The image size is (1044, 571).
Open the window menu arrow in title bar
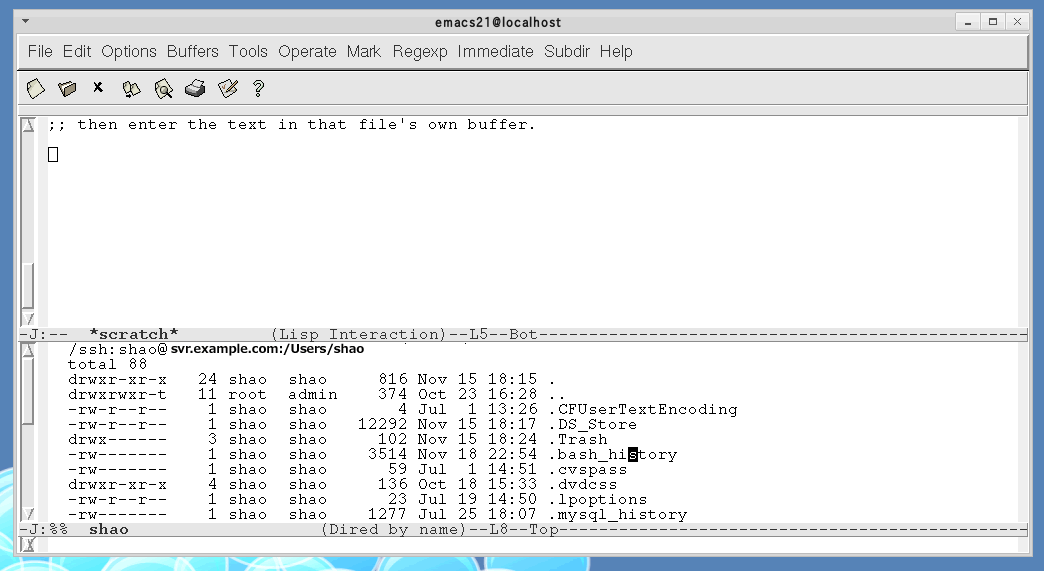[25, 21]
